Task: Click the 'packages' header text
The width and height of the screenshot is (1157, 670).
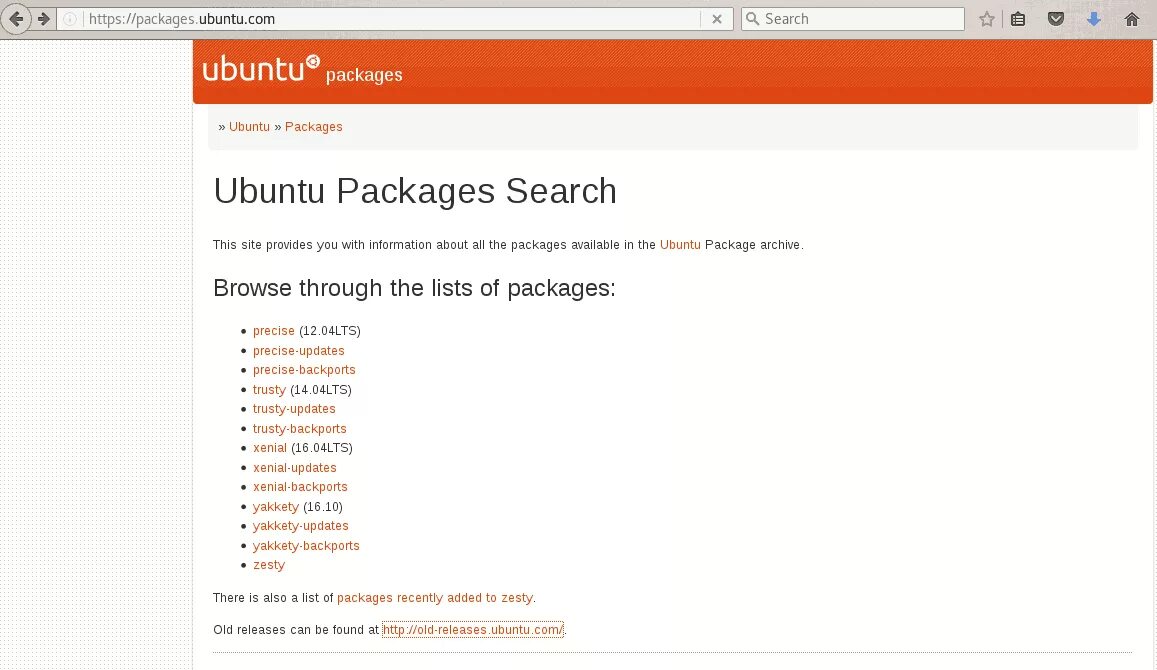Action: point(364,75)
